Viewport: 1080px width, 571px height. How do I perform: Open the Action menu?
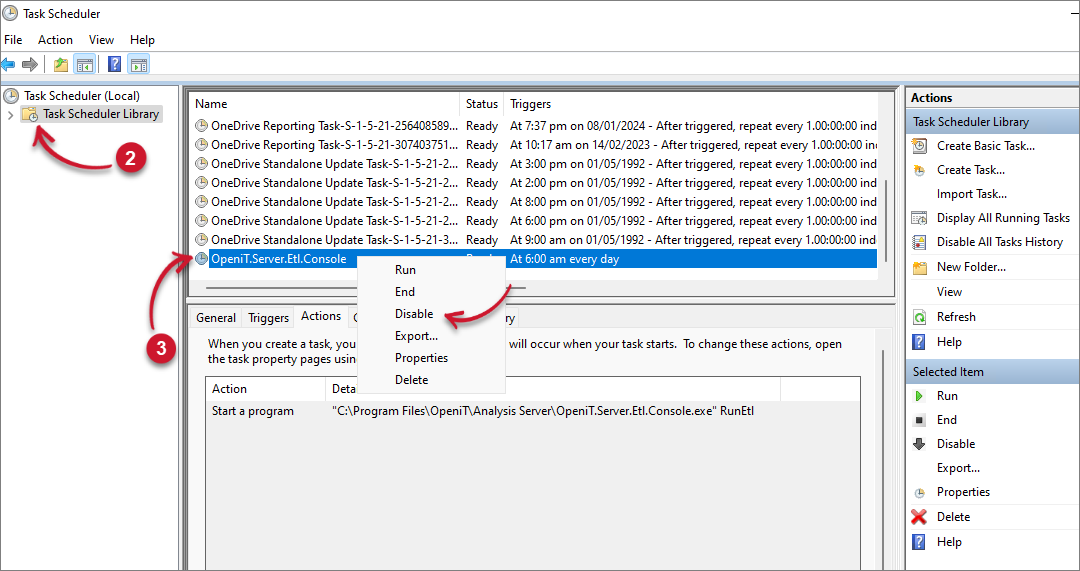[x=55, y=40]
